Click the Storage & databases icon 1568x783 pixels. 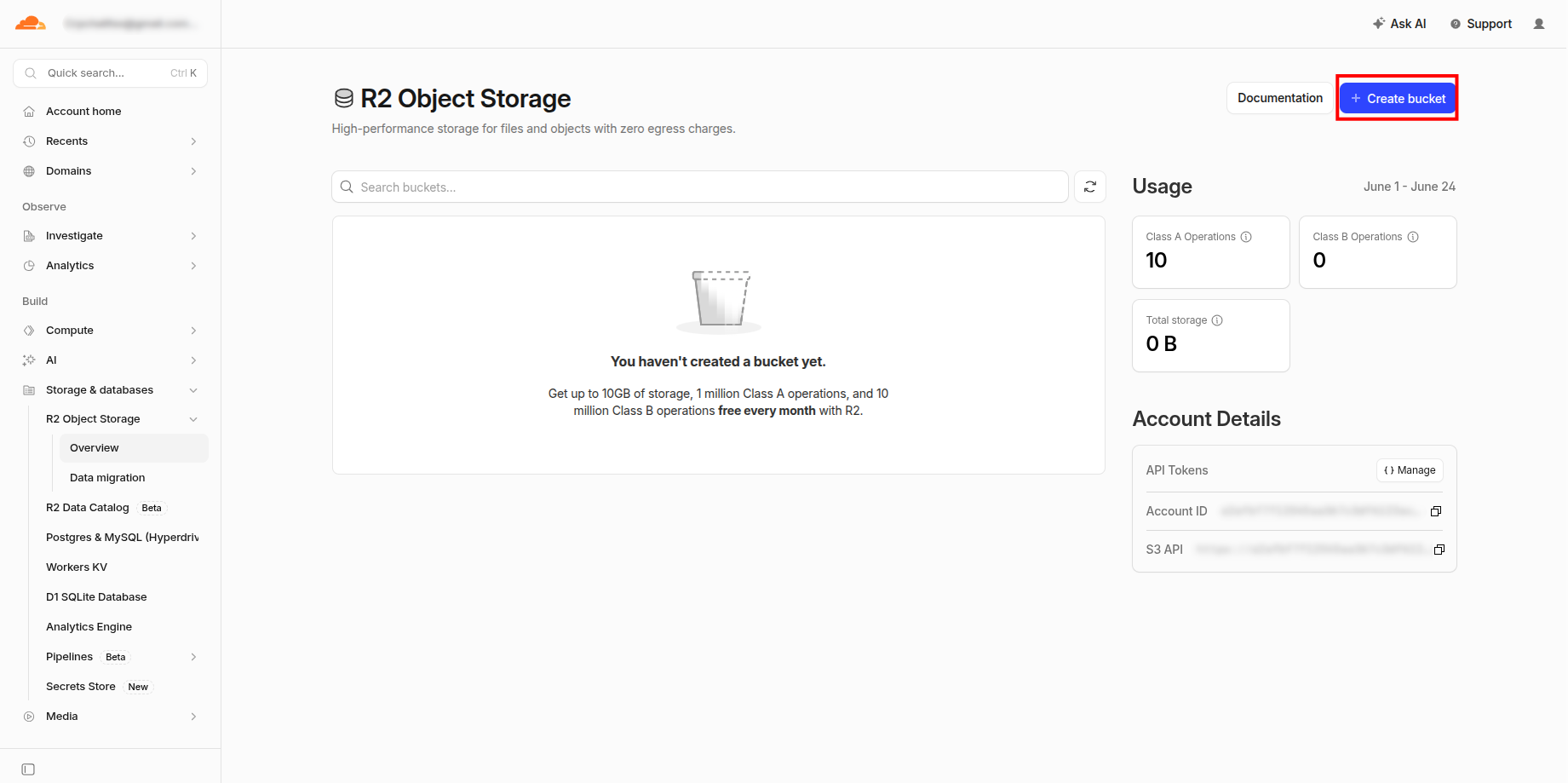pyautogui.click(x=29, y=390)
